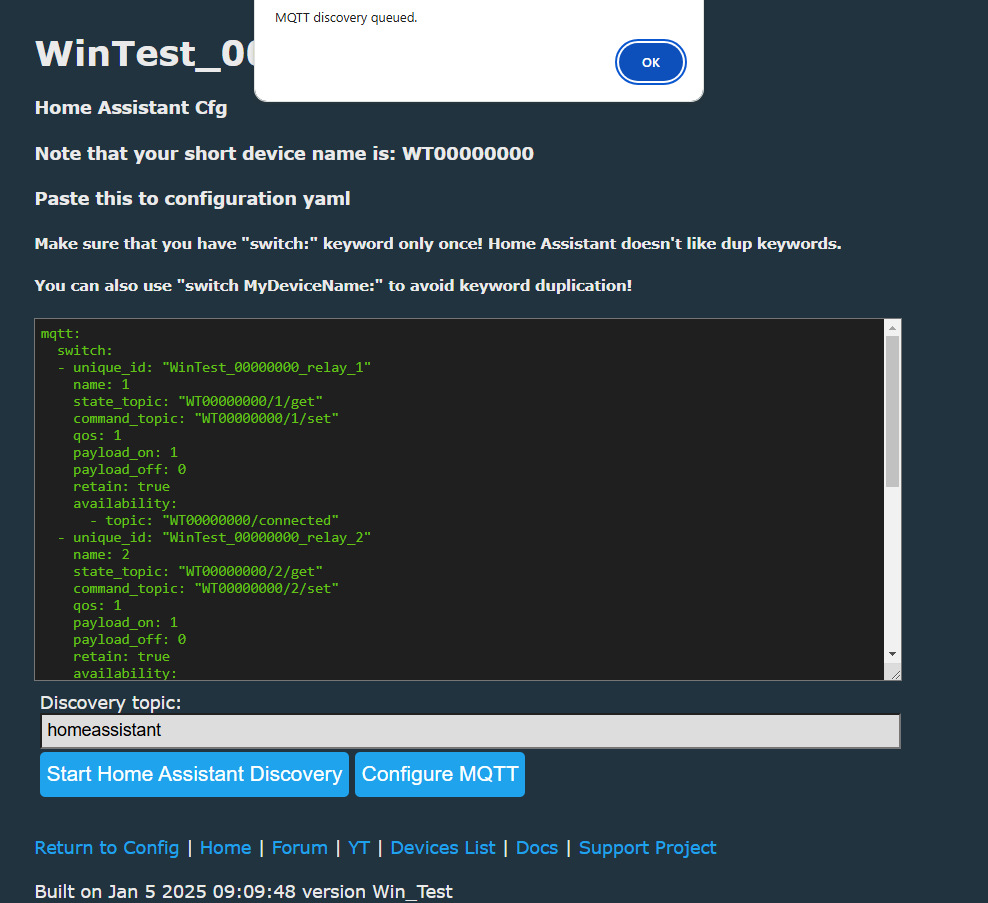Dismiss the MQTT discovery queued dialog with OK

coord(650,62)
